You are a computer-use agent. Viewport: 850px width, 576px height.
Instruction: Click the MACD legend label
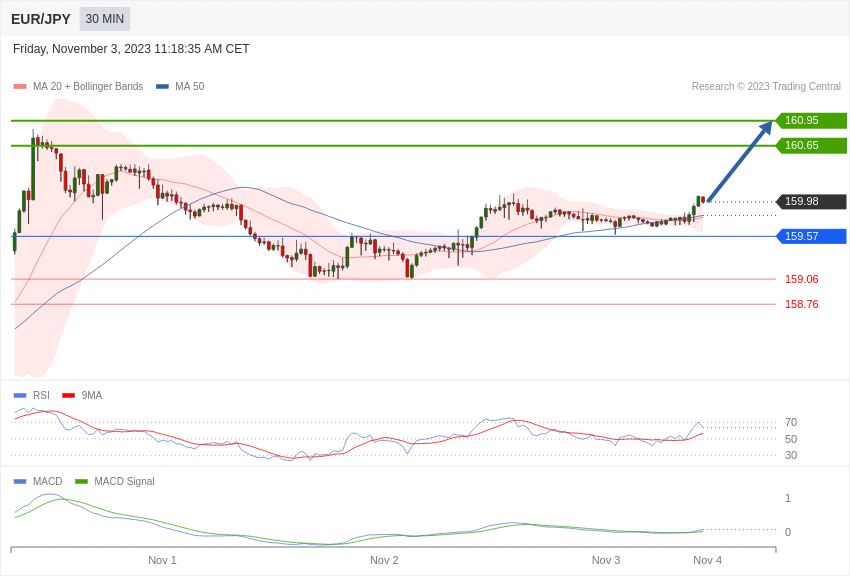click(48, 481)
